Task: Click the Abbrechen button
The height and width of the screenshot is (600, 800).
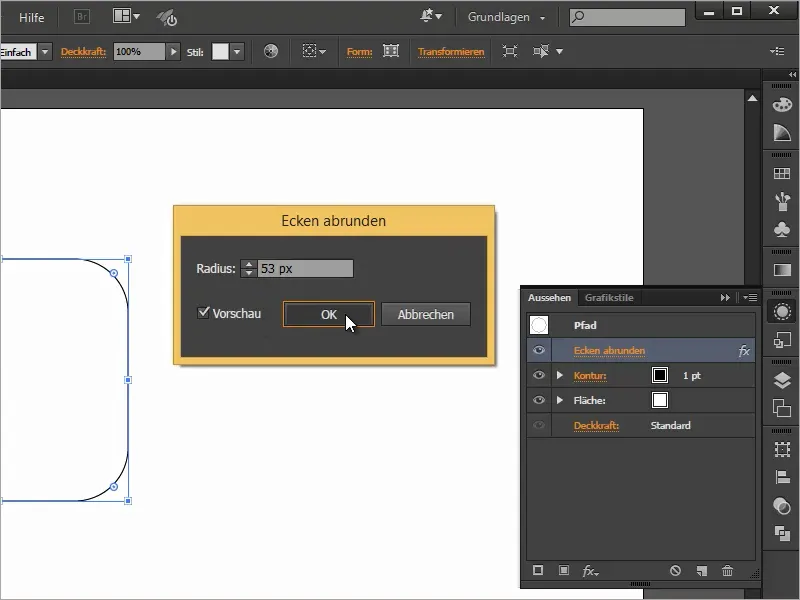Action: click(426, 314)
